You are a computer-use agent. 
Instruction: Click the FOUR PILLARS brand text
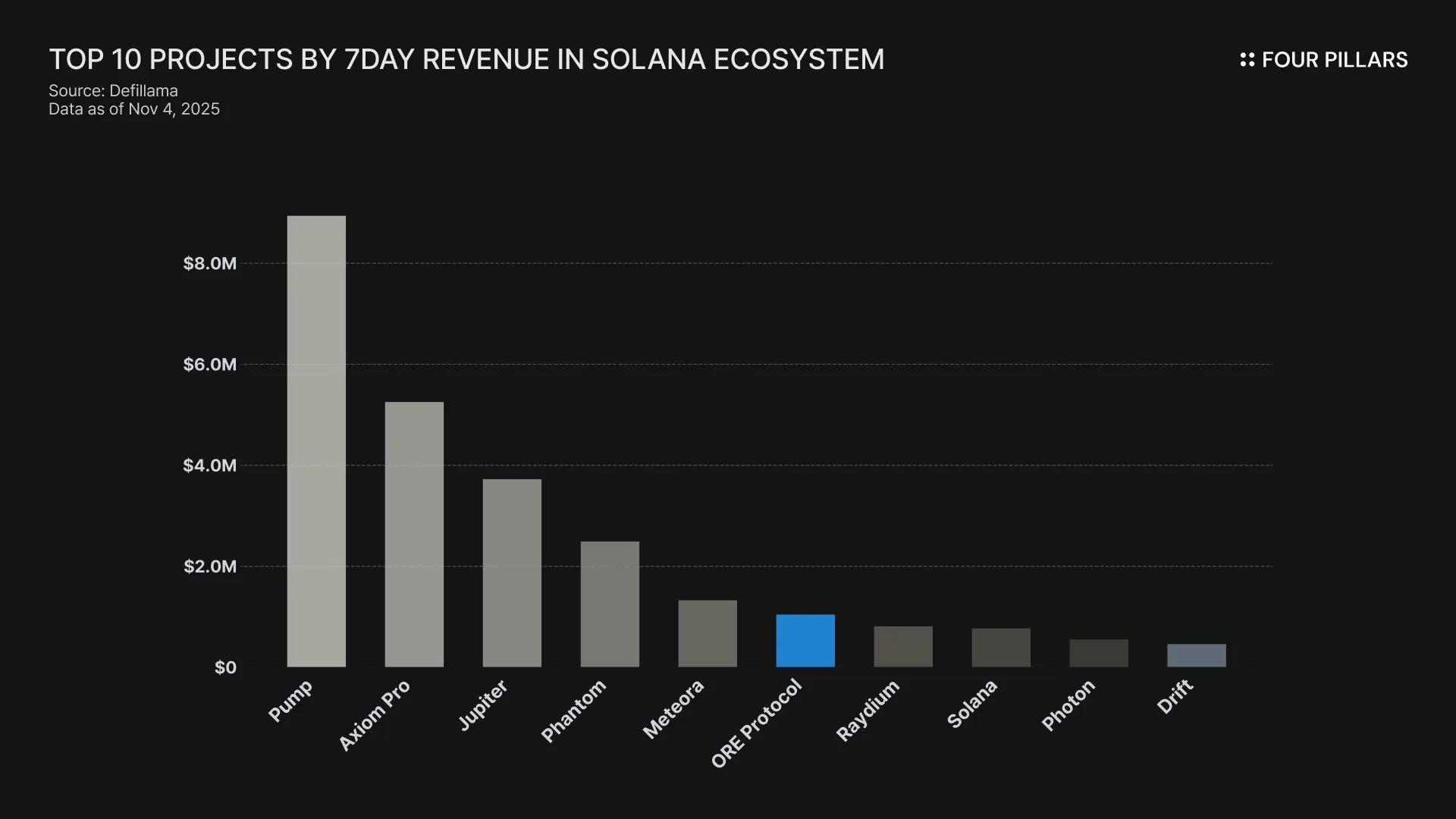tap(1335, 60)
